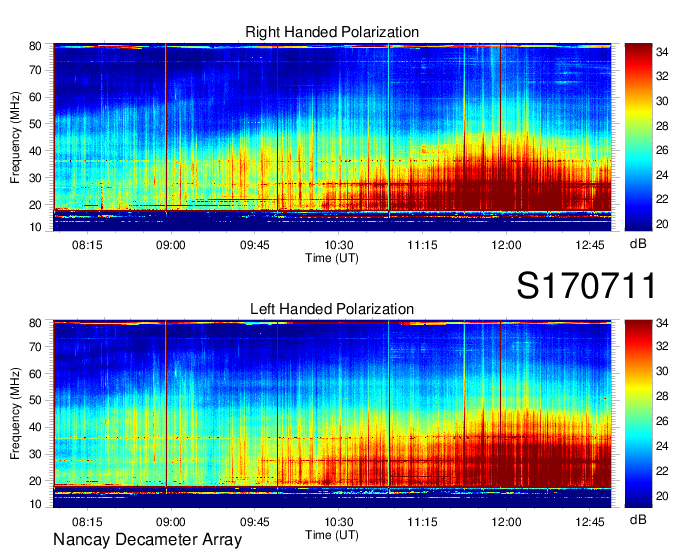
Task: Click the "22" value on lower color bar
Action: coord(662,471)
